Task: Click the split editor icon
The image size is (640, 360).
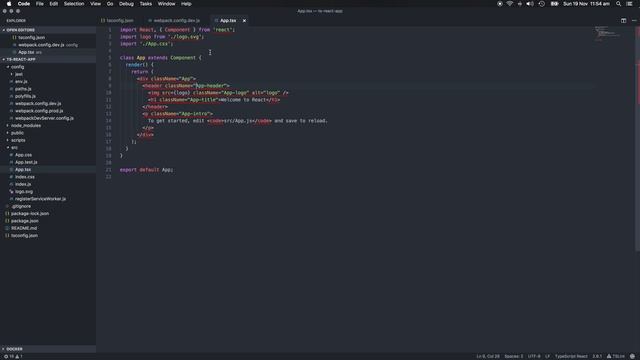Action: pos(623,20)
